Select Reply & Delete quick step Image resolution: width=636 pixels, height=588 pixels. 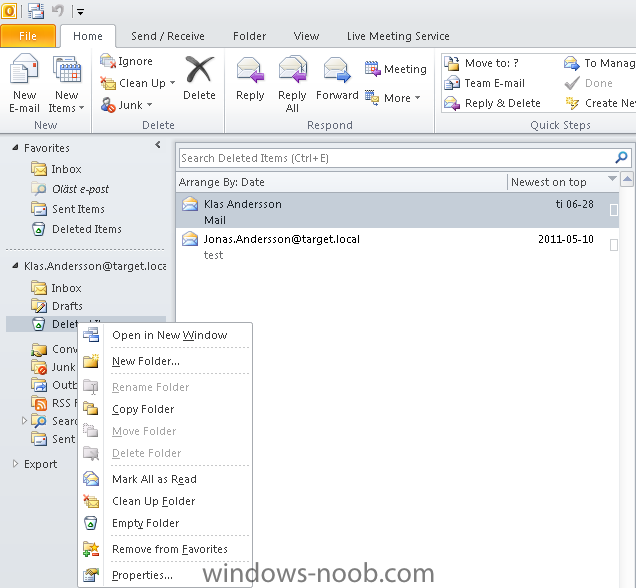coord(492,103)
